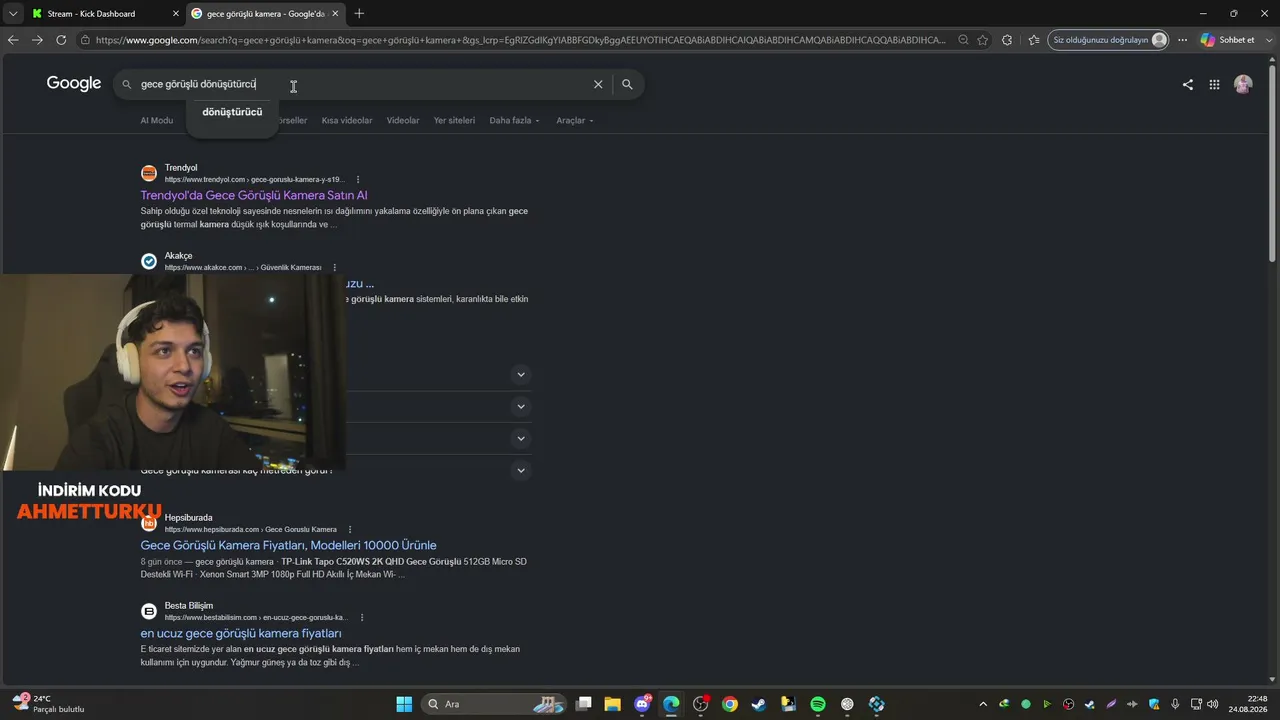The height and width of the screenshot is (720, 1280).
Task: Open Task View from the taskbar
Action: click(x=584, y=704)
